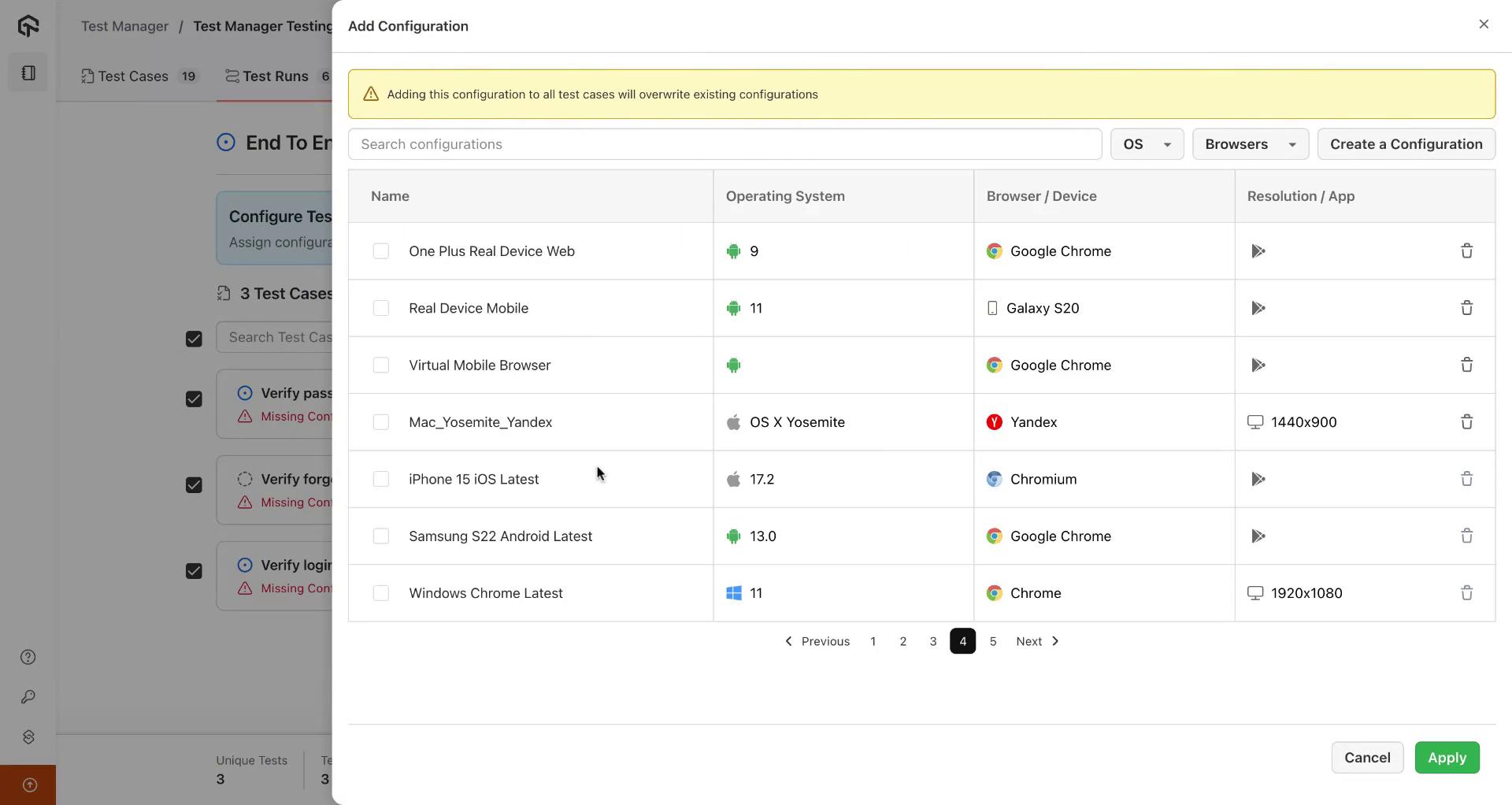
Task: Close the Add Configuration dialog
Action: click(1484, 24)
